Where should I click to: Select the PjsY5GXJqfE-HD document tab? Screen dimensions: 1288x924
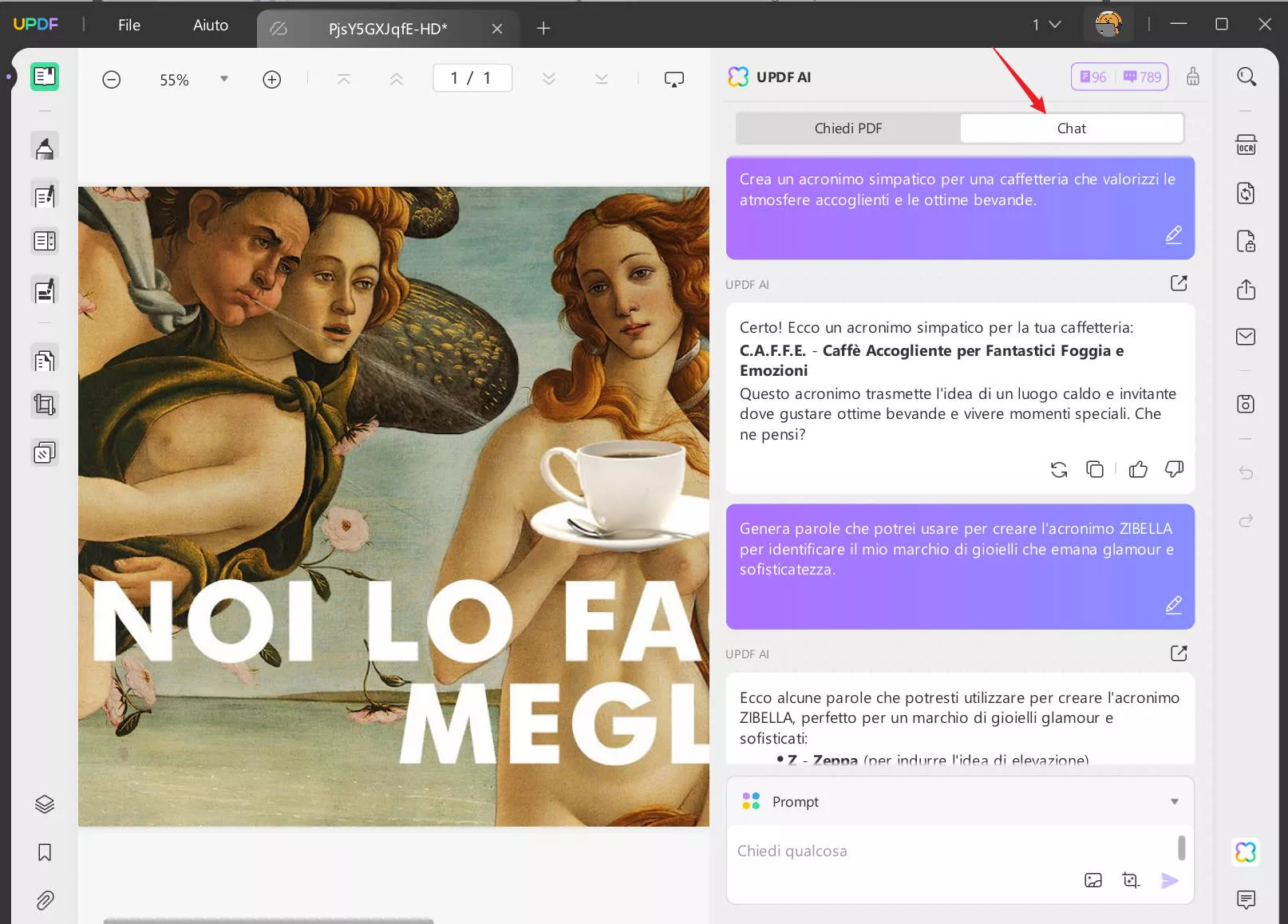tap(388, 29)
